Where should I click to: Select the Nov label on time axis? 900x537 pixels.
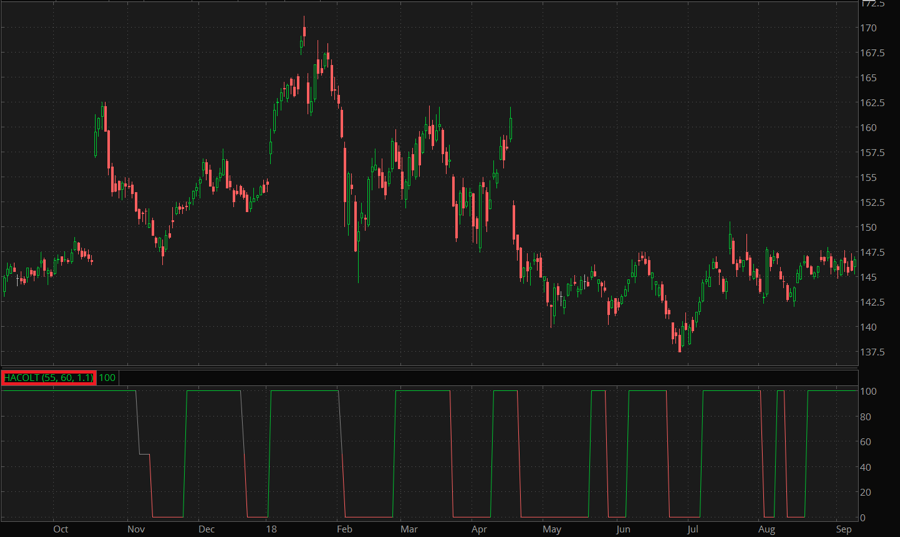point(137,528)
